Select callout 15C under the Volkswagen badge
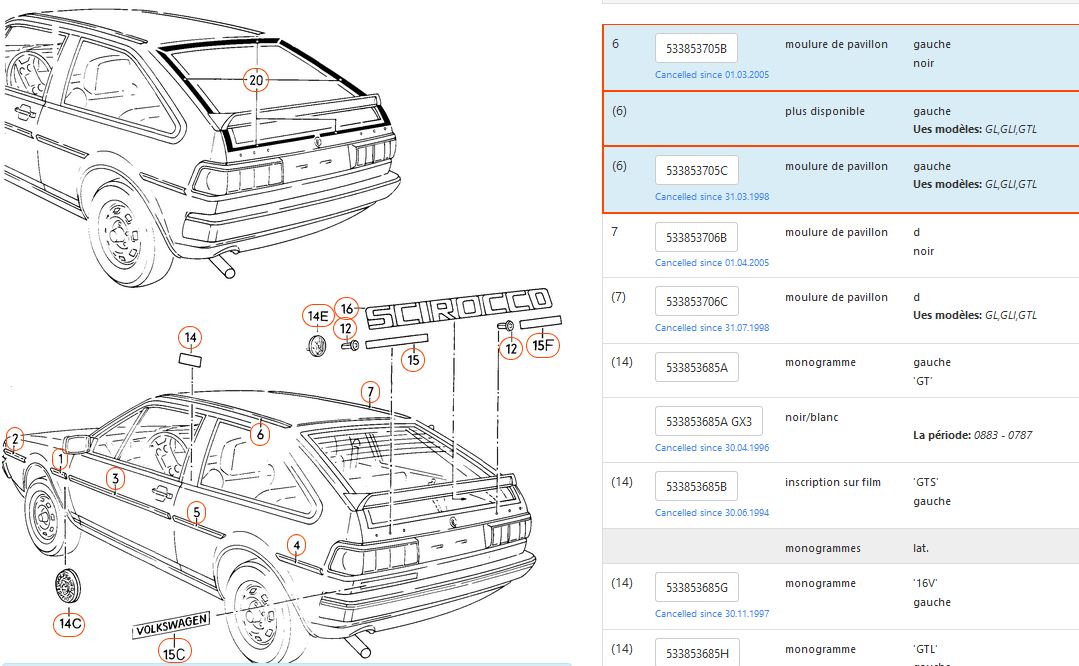 coord(173,654)
